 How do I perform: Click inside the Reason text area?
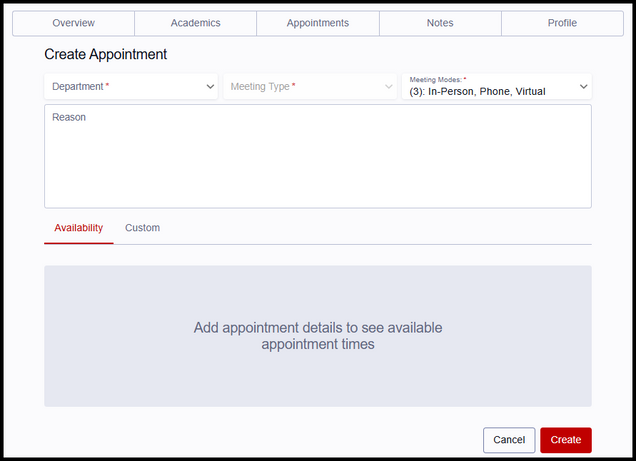point(318,157)
